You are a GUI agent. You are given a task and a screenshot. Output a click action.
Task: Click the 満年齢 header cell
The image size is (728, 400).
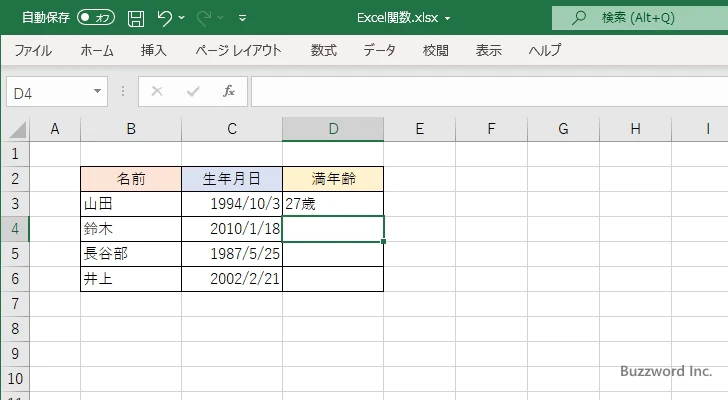[x=333, y=179]
